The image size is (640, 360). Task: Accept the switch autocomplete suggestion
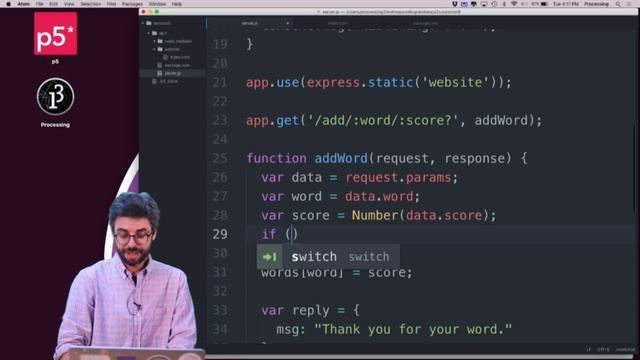point(328,257)
